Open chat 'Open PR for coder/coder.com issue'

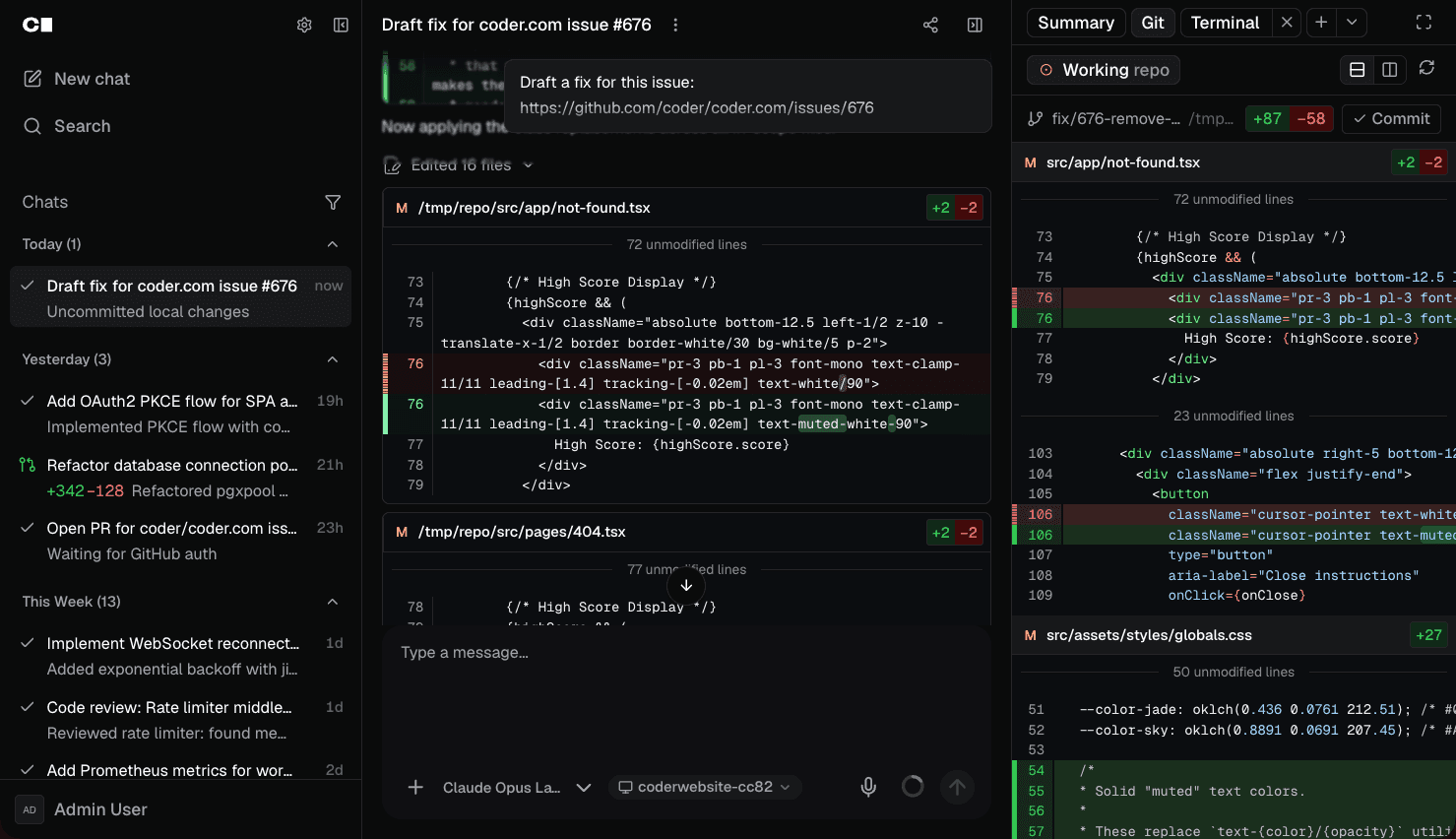pyautogui.click(x=180, y=541)
